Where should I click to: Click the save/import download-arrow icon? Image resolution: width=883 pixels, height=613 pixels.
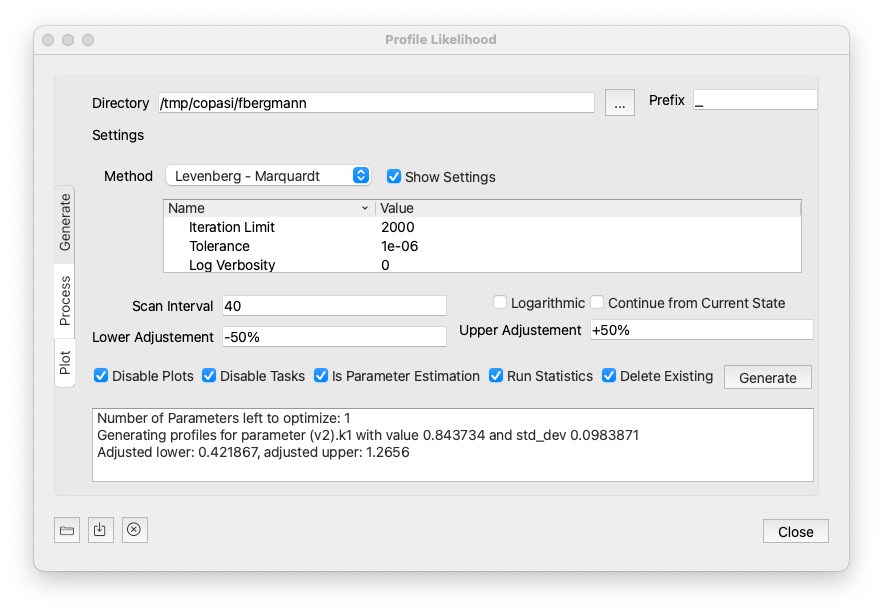(100, 530)
